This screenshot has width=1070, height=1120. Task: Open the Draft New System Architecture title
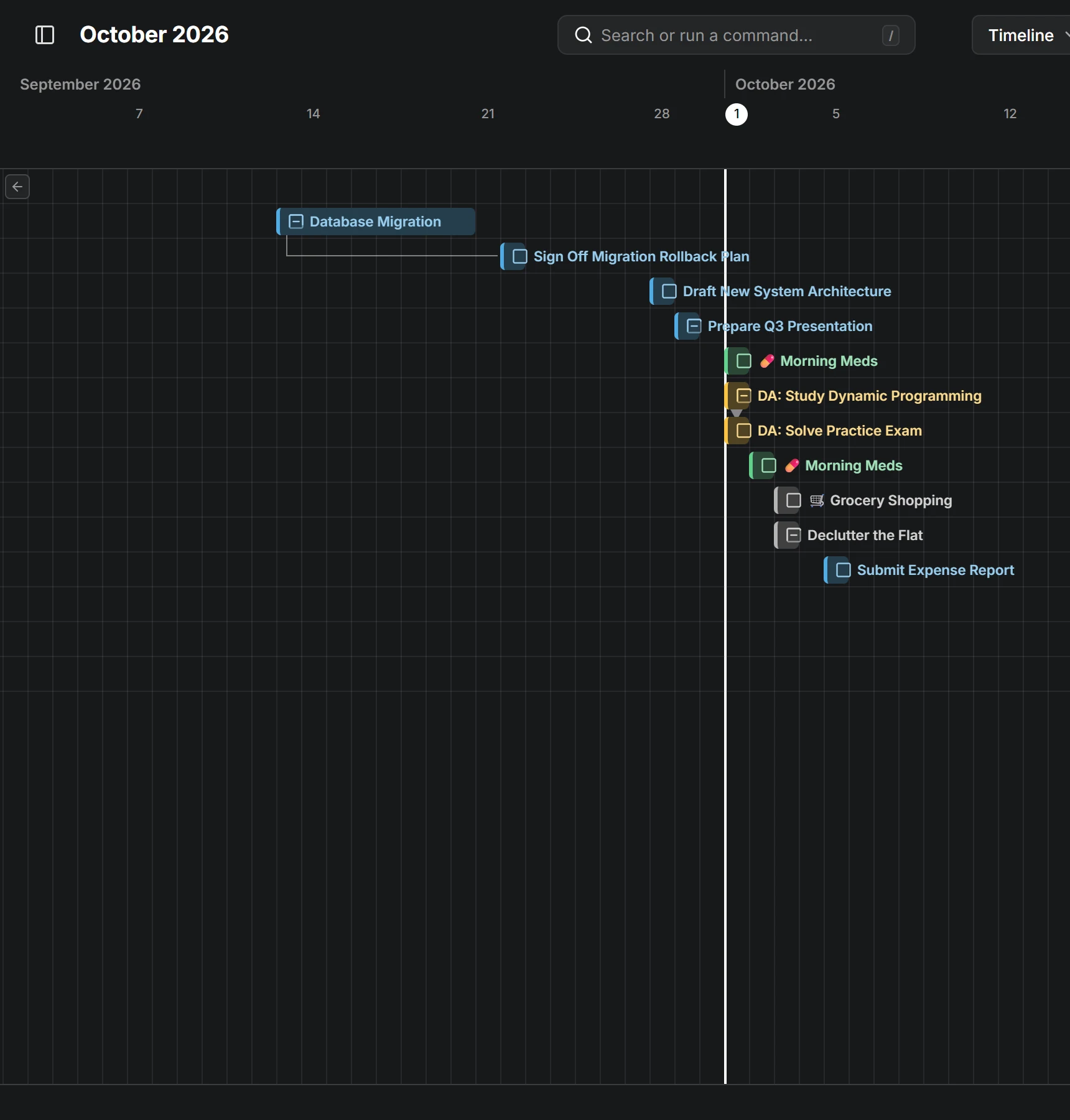click(787, 291)
